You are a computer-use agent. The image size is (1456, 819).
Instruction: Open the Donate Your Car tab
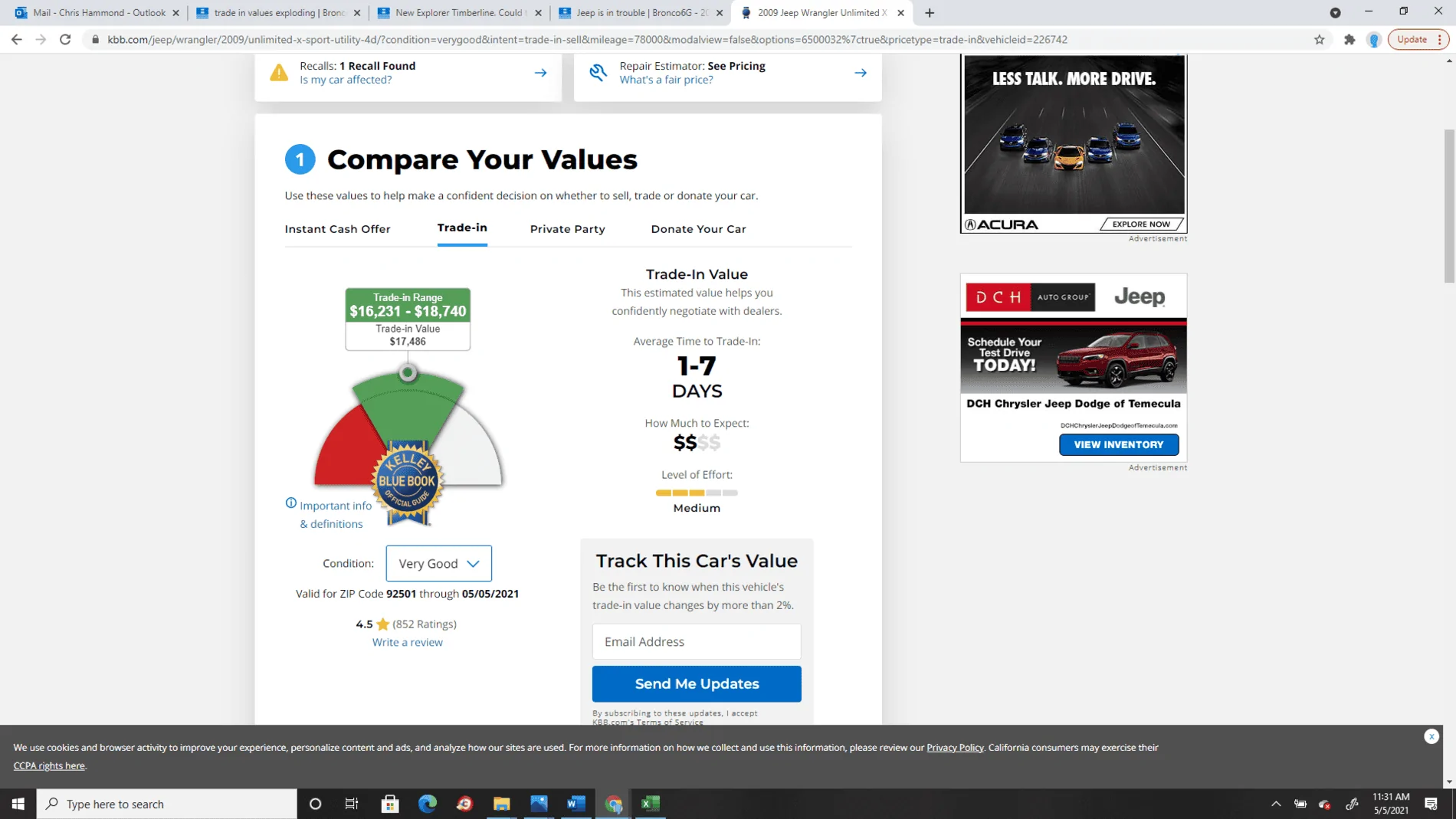[x=698, y=229]
